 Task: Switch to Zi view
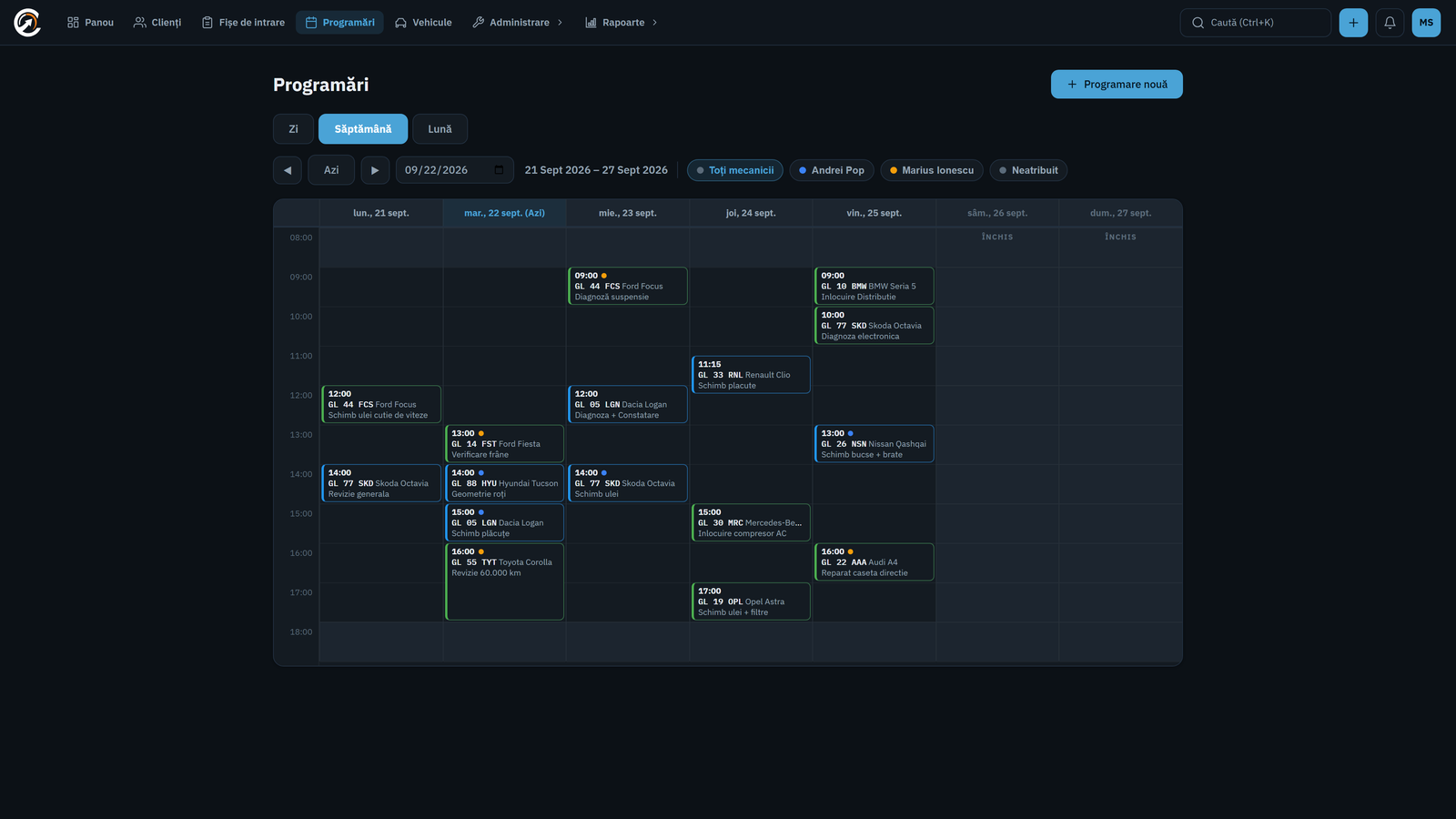(x=293, y=129)
